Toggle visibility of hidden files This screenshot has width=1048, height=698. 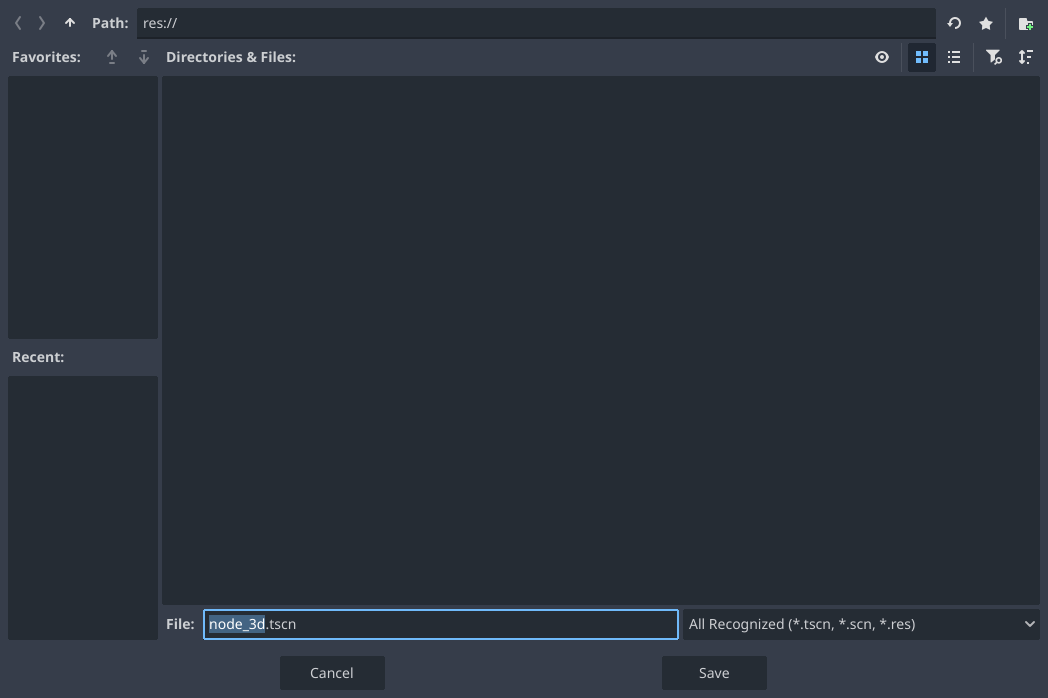pyautogui.click(x=881, y=57)
